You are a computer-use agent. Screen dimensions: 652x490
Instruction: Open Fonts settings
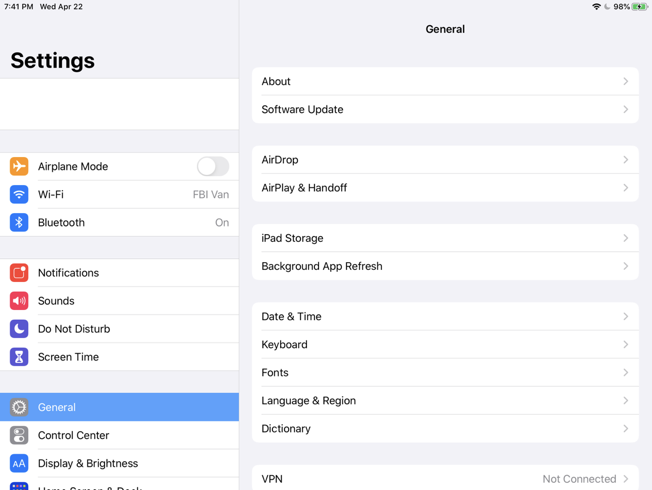445,373
